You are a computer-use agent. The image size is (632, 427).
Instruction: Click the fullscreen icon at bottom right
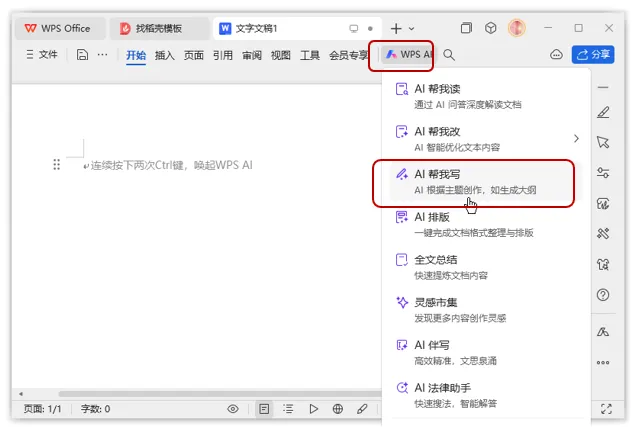606,409
